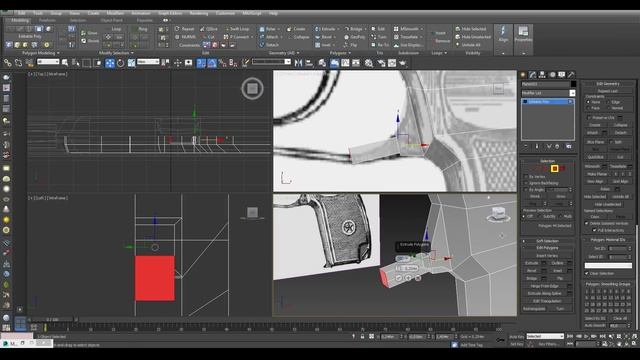Toggle the Angle Snap icon
Image resolution: width=640 pixels, height=360 pixels.
coord(212,63)
